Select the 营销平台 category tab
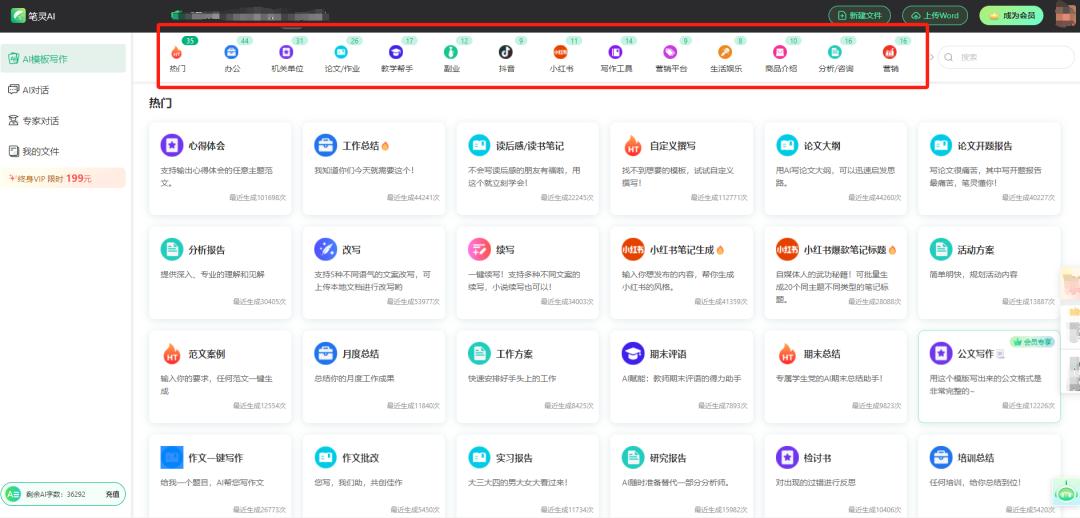This screenshot has height=518, width=1080. [670, 58]
